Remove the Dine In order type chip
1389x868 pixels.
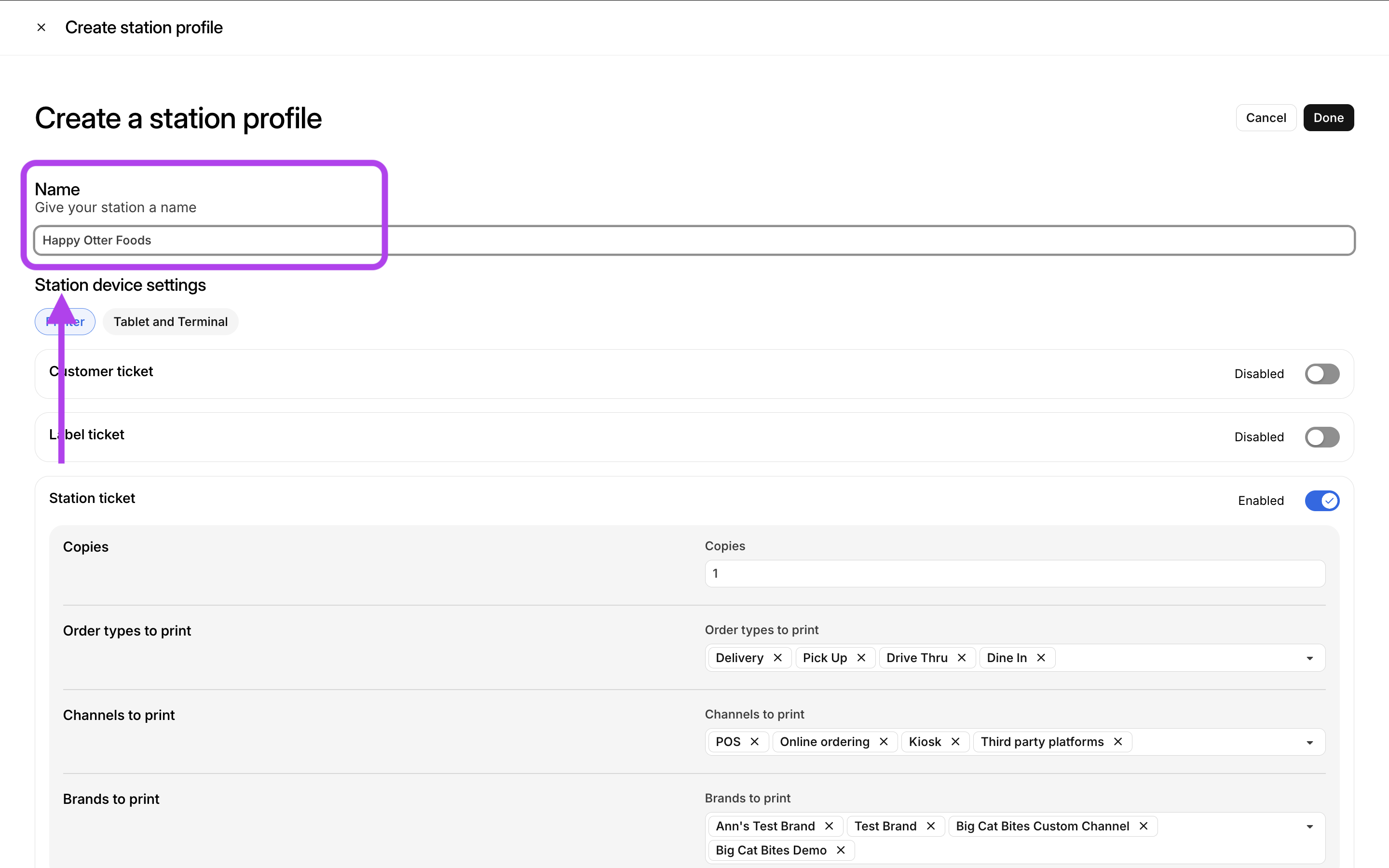(1041, 657)
